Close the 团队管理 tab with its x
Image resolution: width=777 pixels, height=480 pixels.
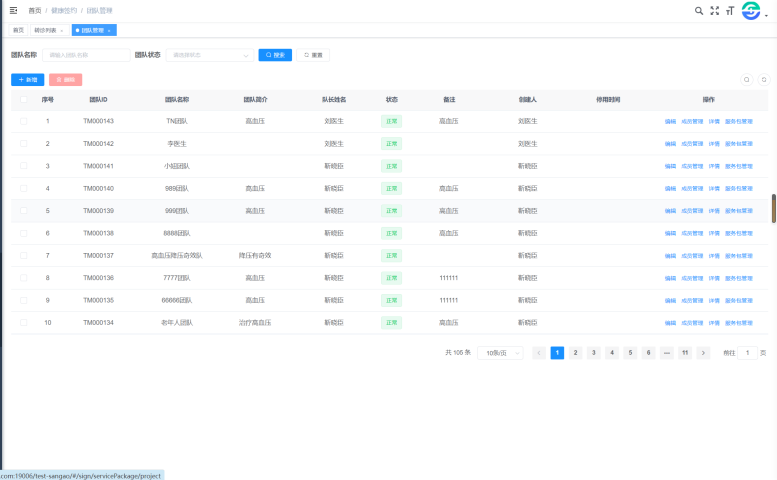coord(109,31)
